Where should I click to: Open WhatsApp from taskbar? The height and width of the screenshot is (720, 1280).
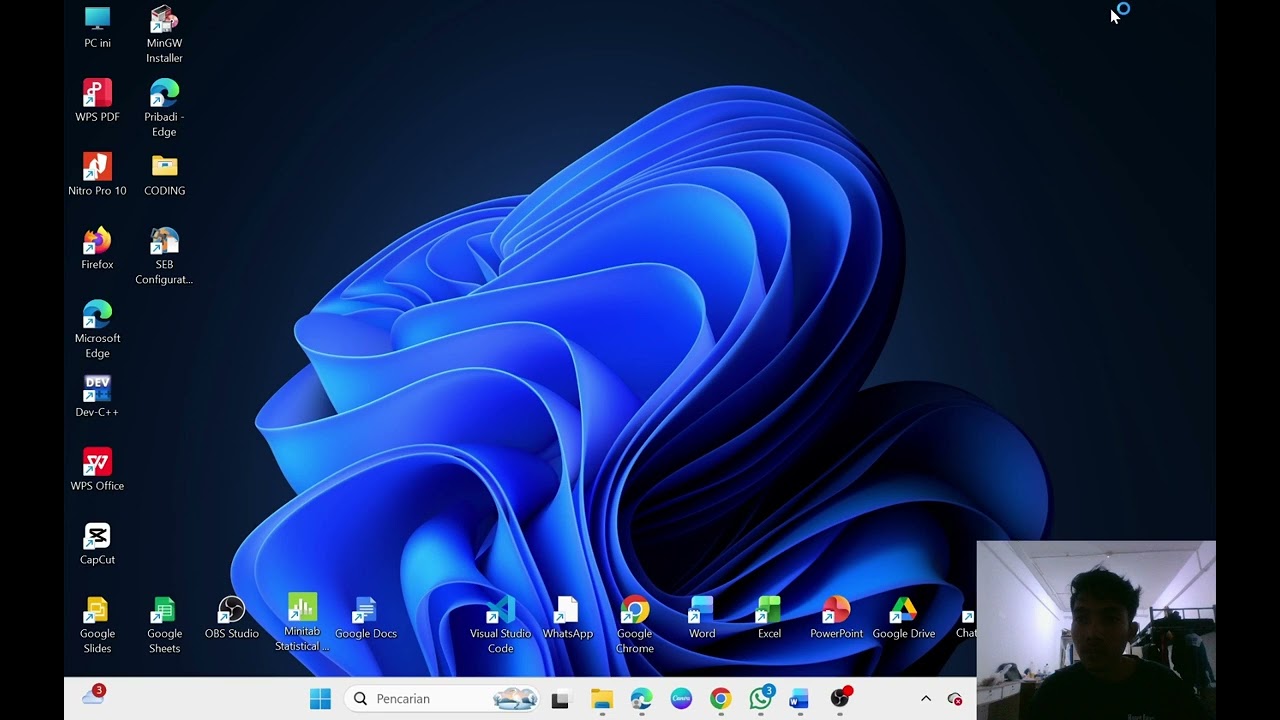click(761, 699)
